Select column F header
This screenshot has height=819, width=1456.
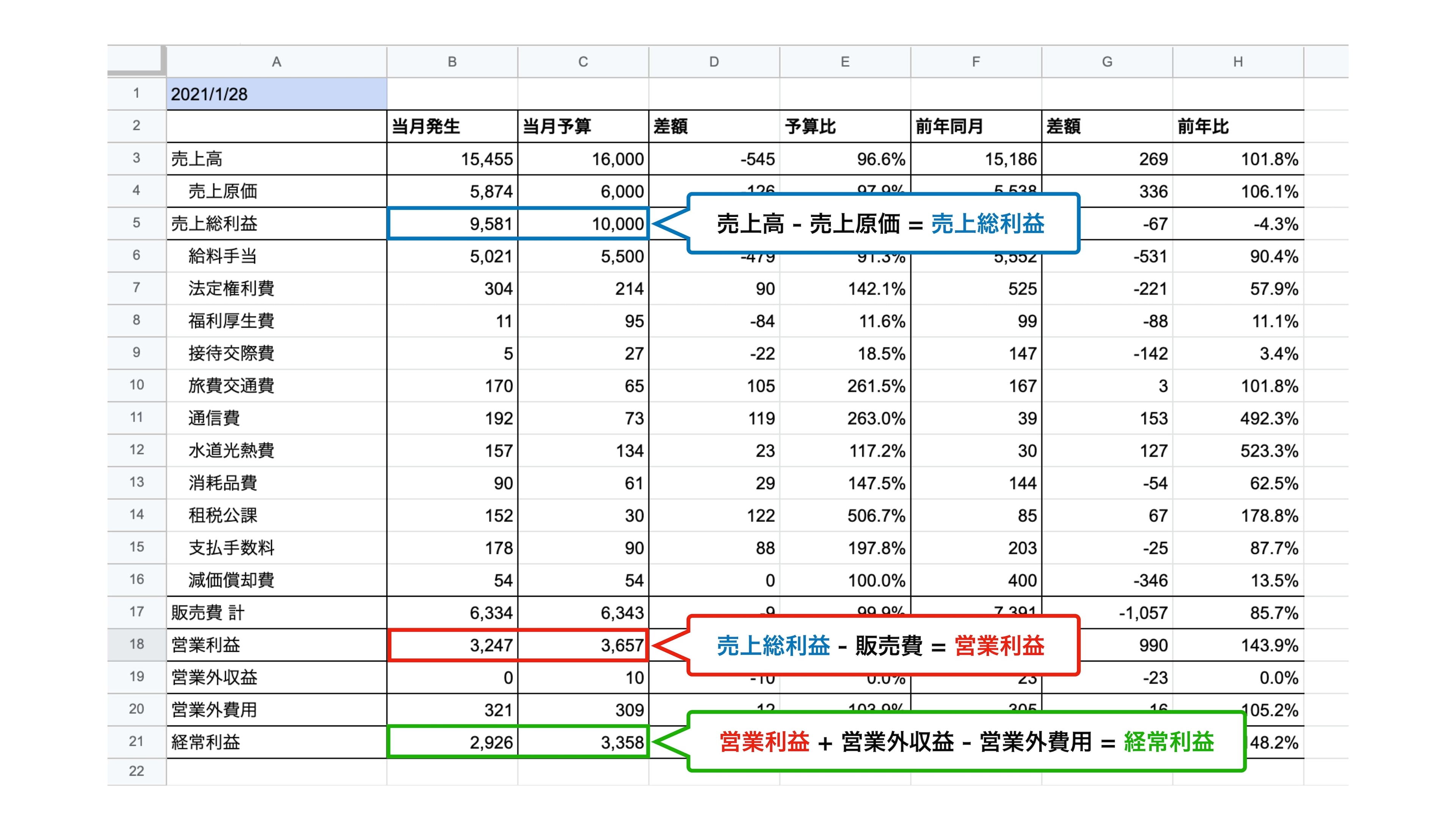point(976,61)
